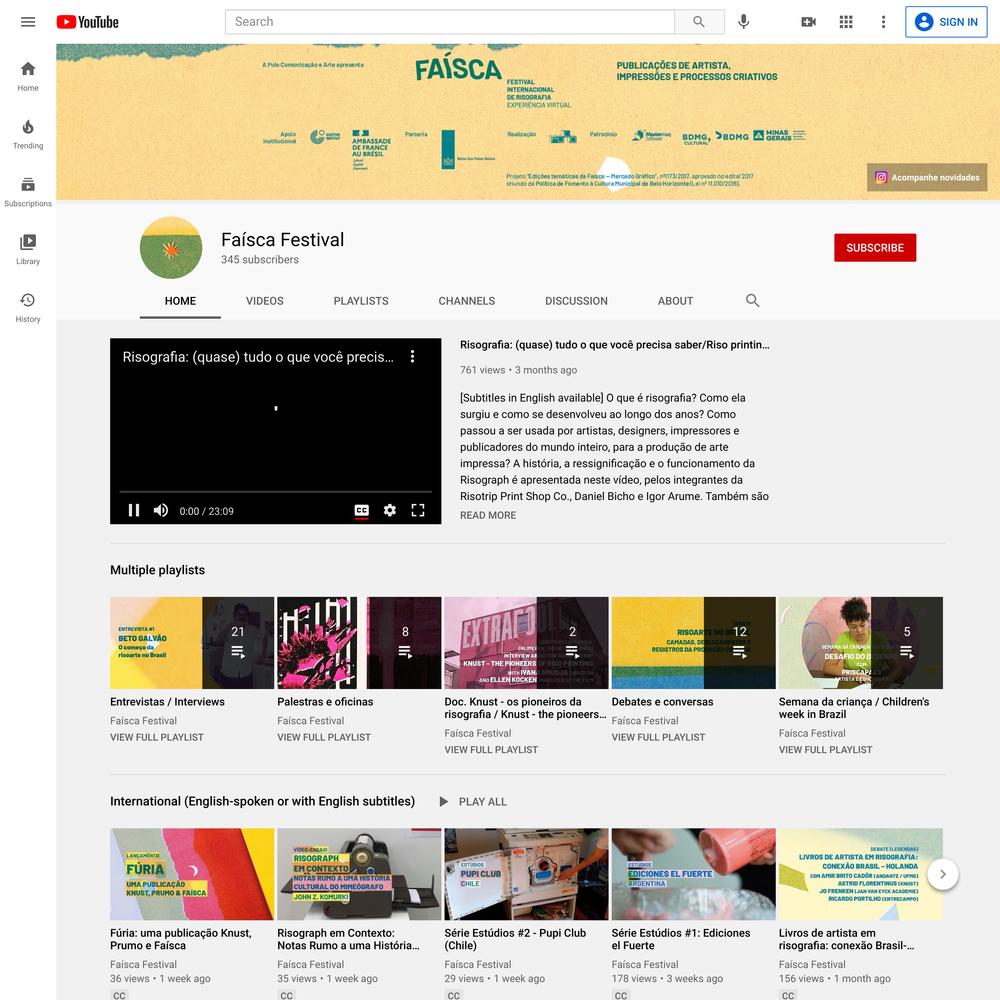Open Subscriptions in the sidebar
This screenshot has width=1000, height=1000.
28,193
